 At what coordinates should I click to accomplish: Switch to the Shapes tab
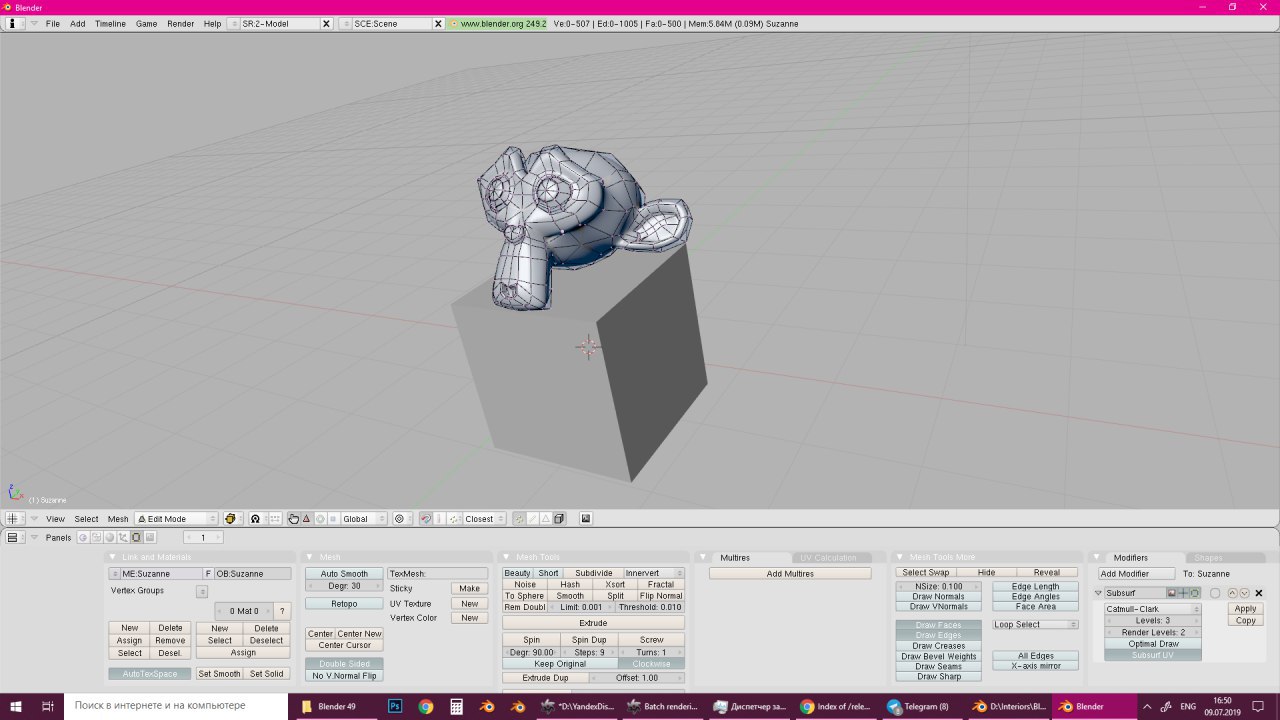tap(1208, 558)
